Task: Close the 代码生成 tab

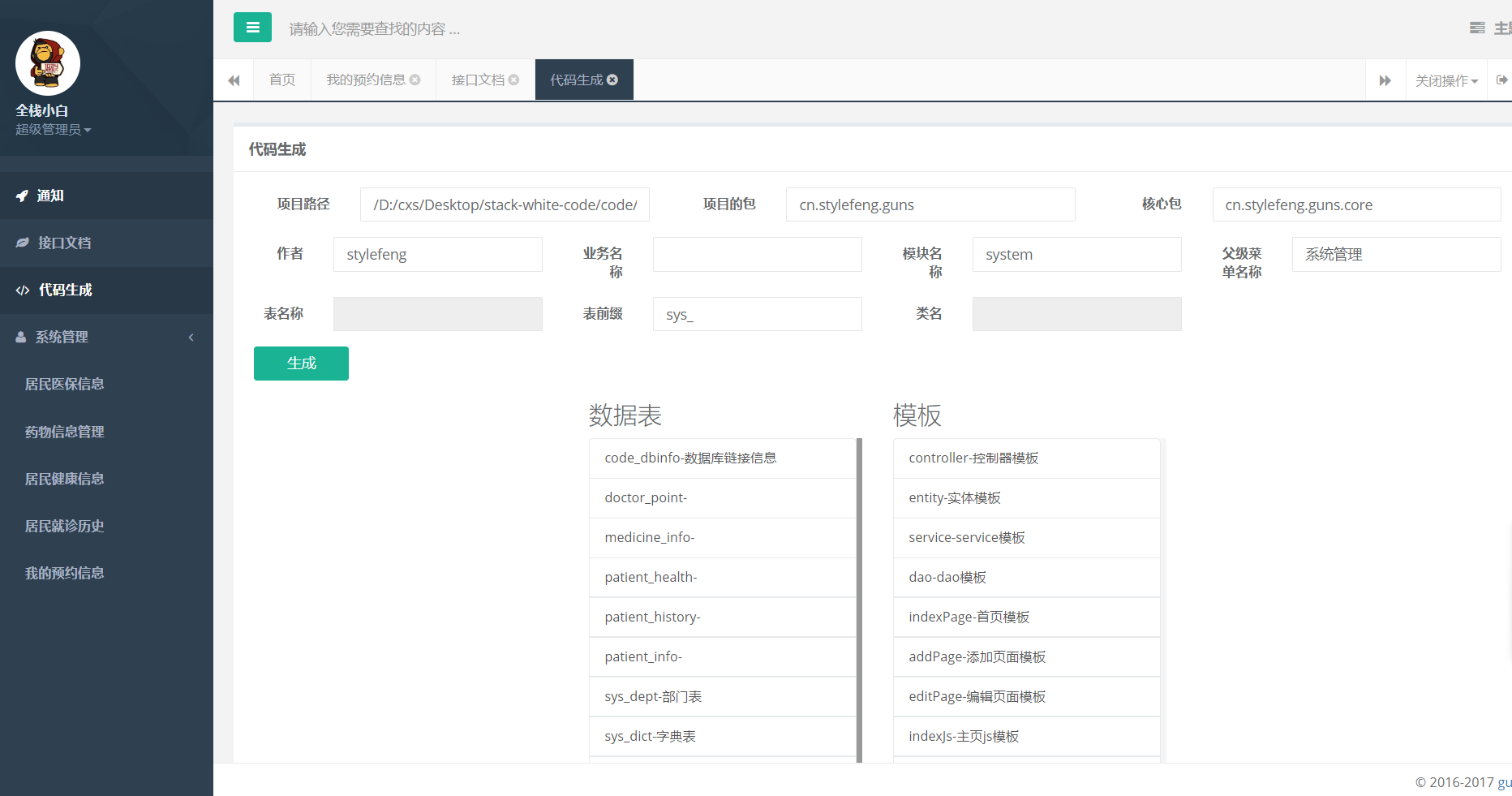Action: 612,80
